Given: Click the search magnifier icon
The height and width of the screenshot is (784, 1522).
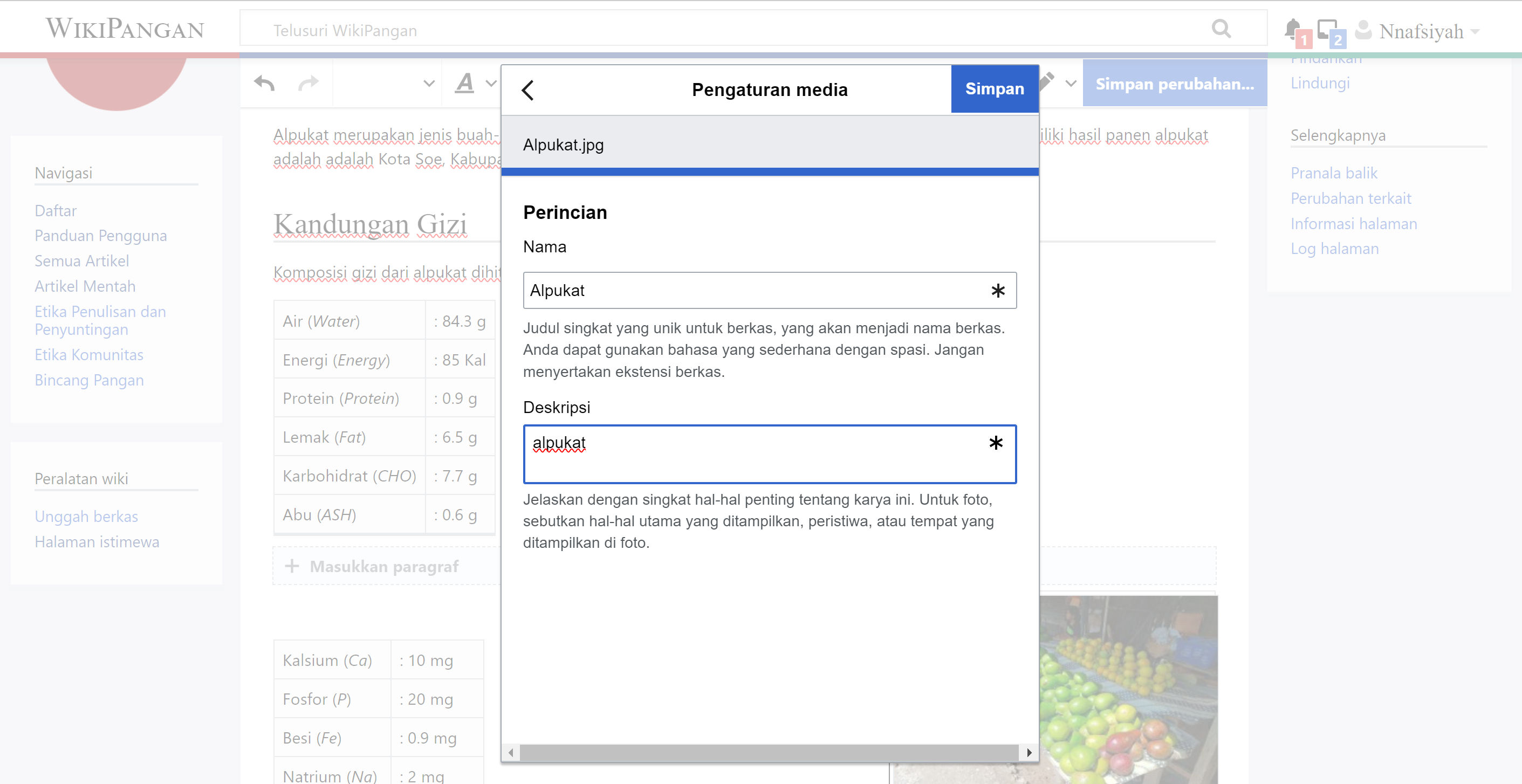Looking at the screenshot, I should (x=1221, y=29).
